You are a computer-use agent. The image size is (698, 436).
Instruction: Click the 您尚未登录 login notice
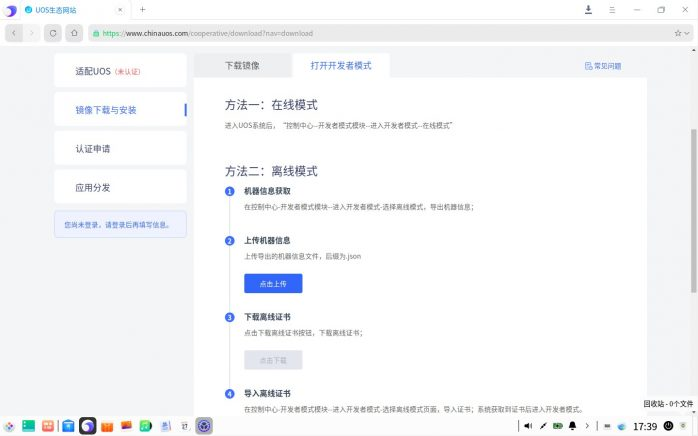click(120, 224)
